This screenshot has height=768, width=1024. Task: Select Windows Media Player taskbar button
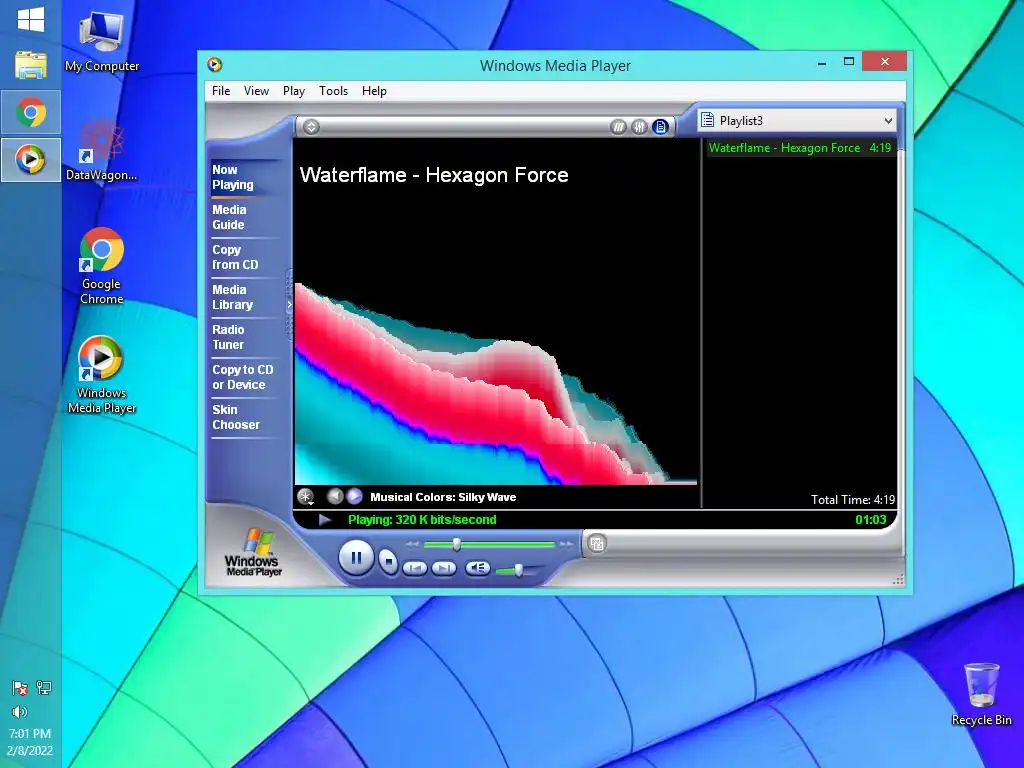point(31,159)
